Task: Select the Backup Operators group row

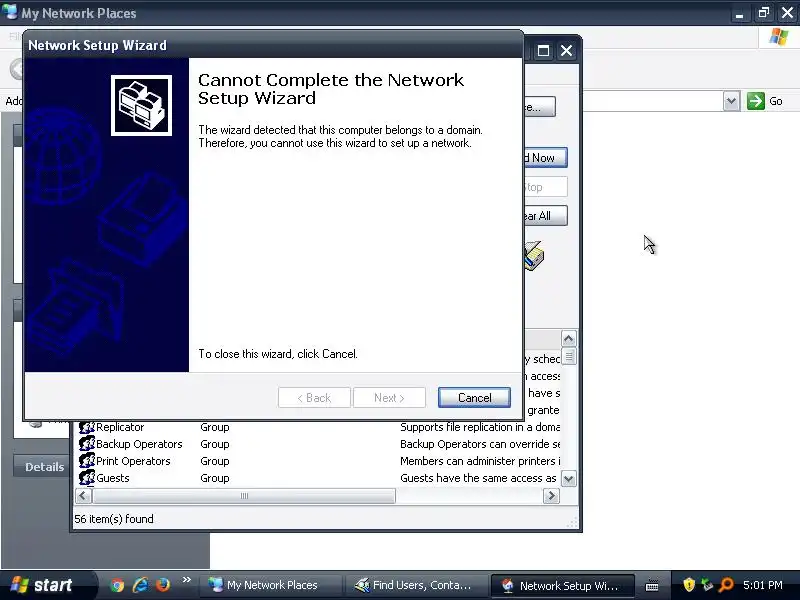Action: coord(319,444)
